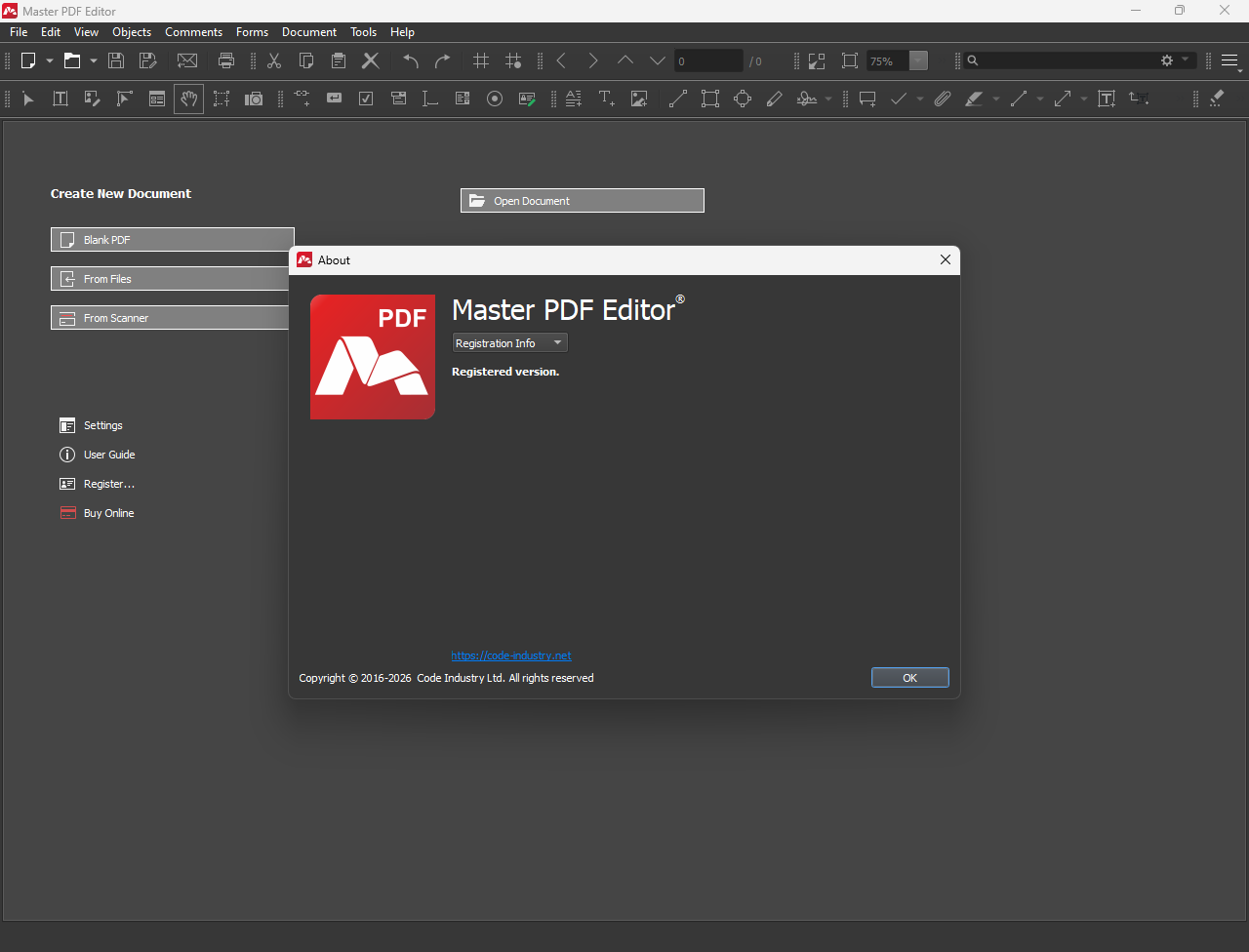Screen dimensions: 1249x952
Task: Click the Print icon
Action: click(x=226, y=60)
